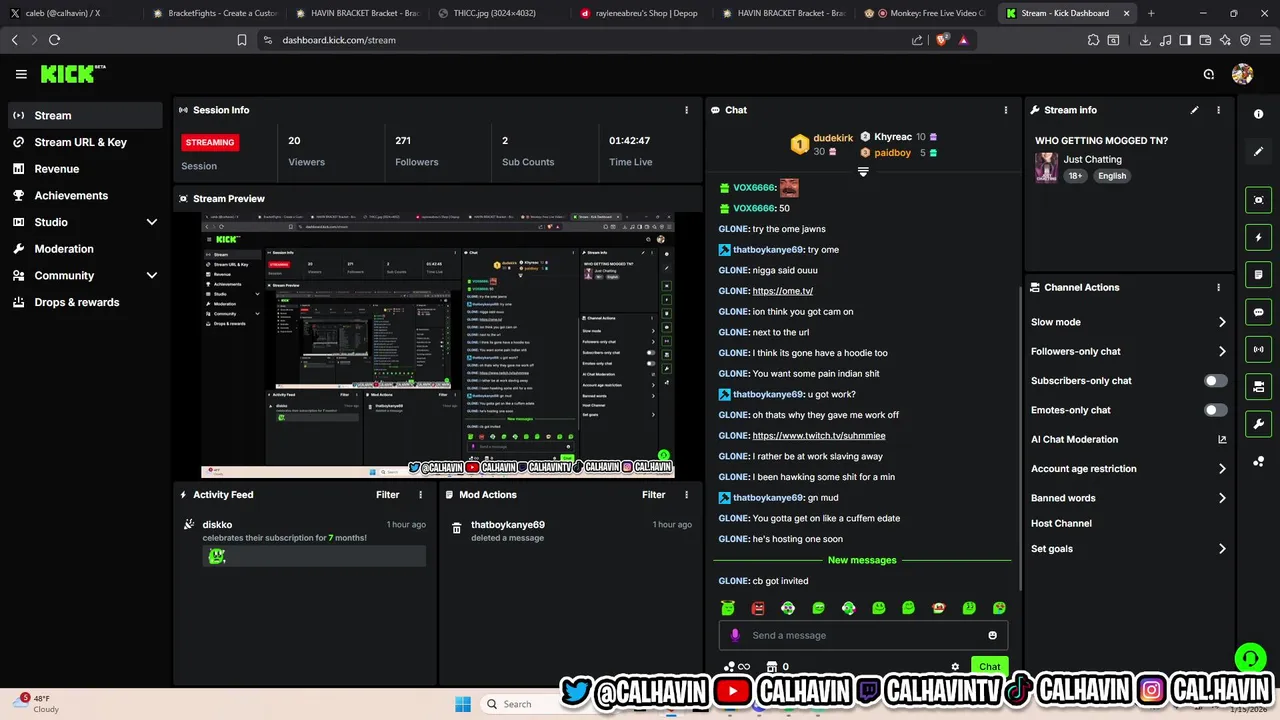The height and width of the screenshot is (720, 1280).
Task: Collapse the chat leaderboard arrow
Action: 863,172
